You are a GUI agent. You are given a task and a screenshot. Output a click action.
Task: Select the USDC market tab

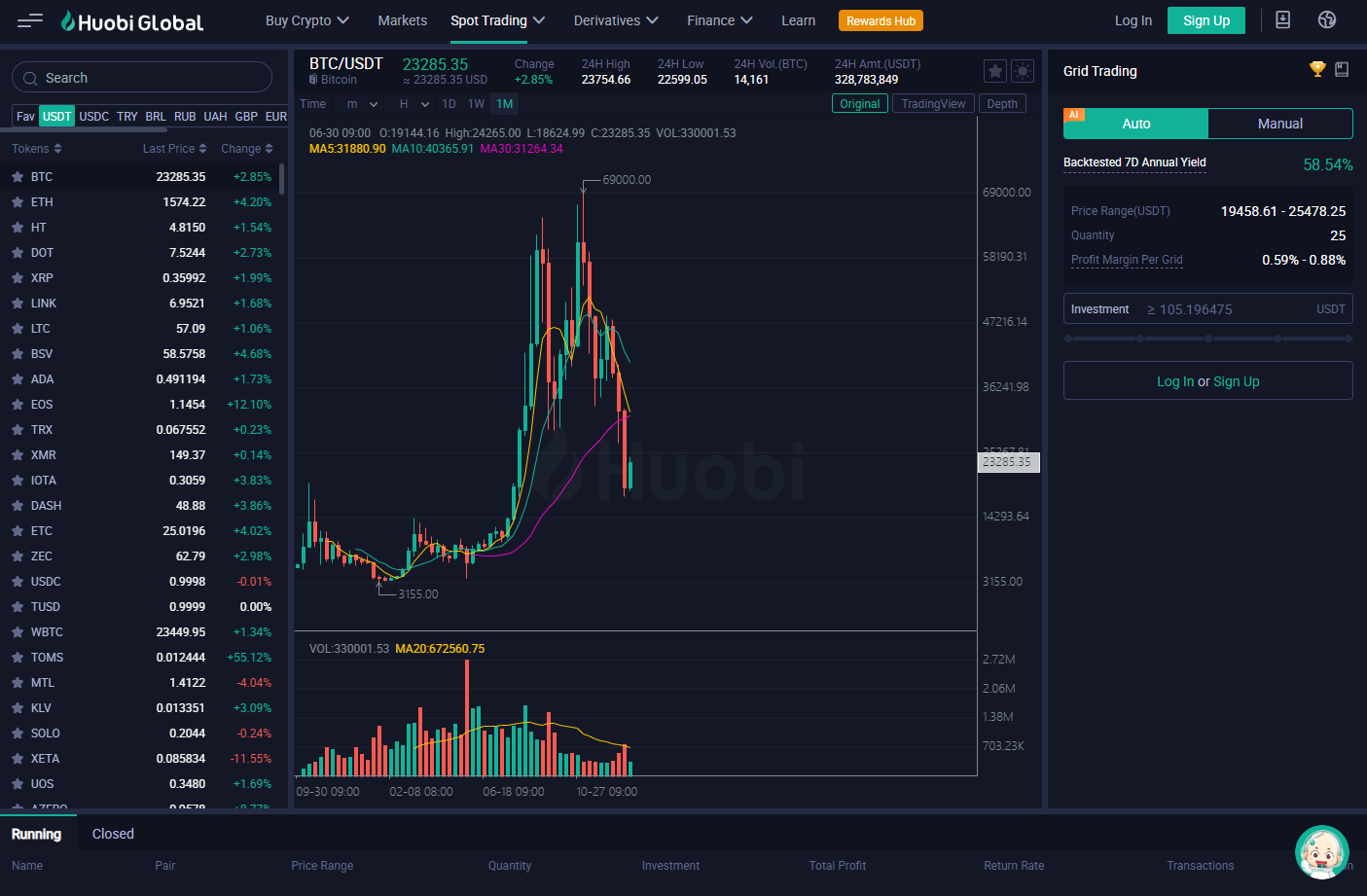[x=94, y=117]
